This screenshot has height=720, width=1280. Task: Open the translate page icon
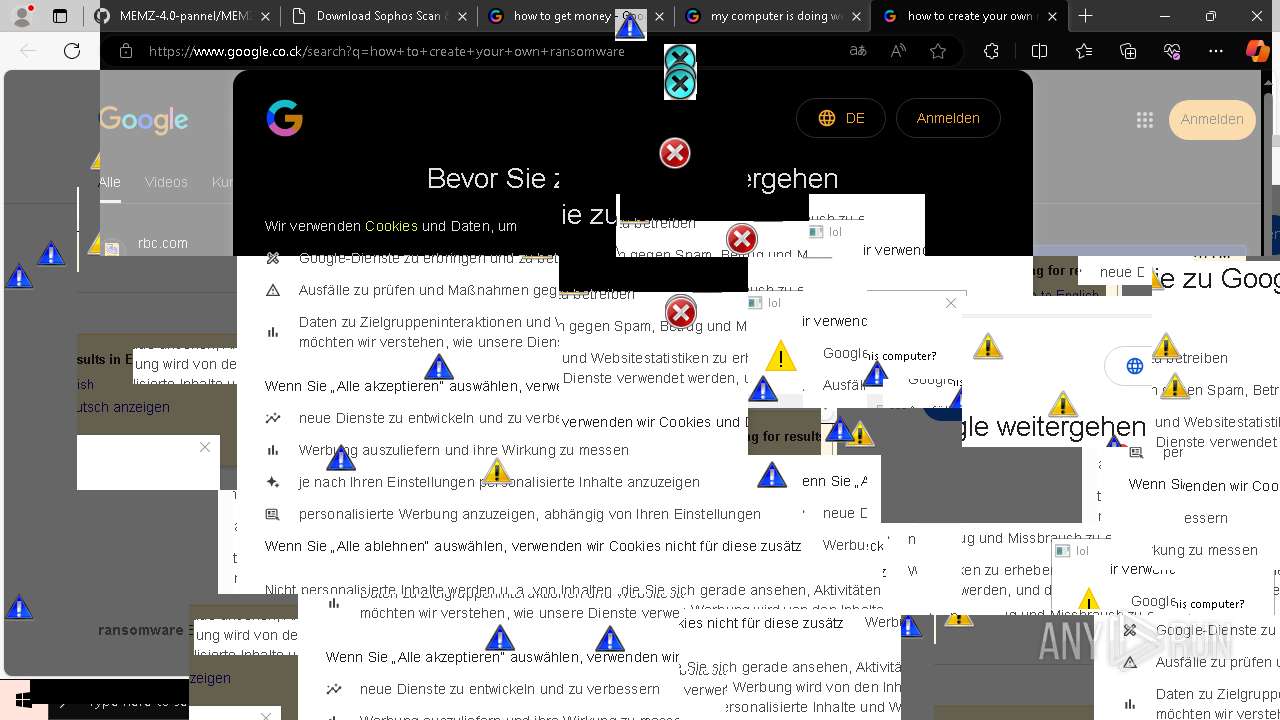pos(857,51)
